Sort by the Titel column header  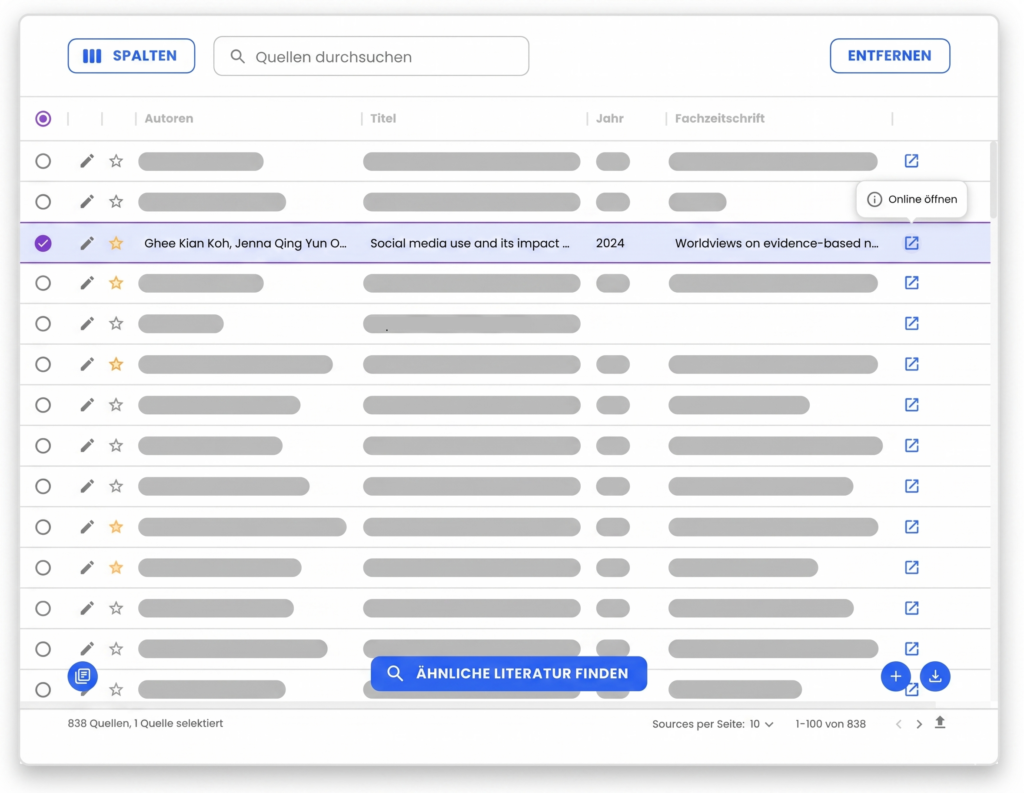pyautogui.click(x=383, y=118)
